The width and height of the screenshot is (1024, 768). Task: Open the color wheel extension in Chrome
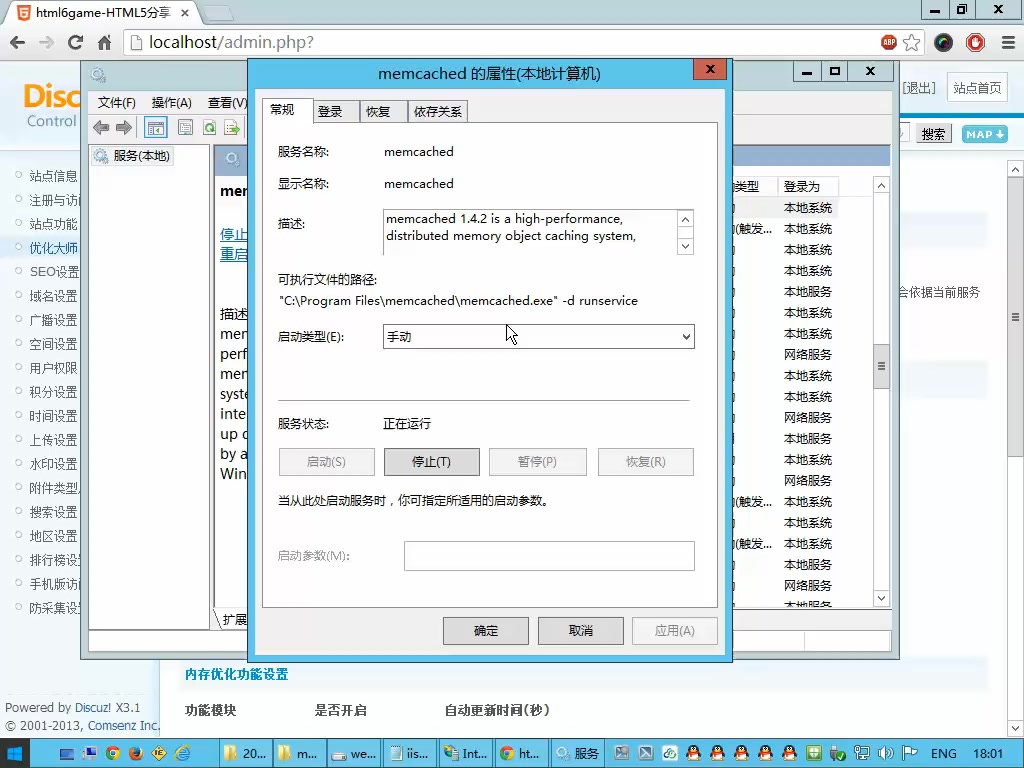click(x=943, y=42)
